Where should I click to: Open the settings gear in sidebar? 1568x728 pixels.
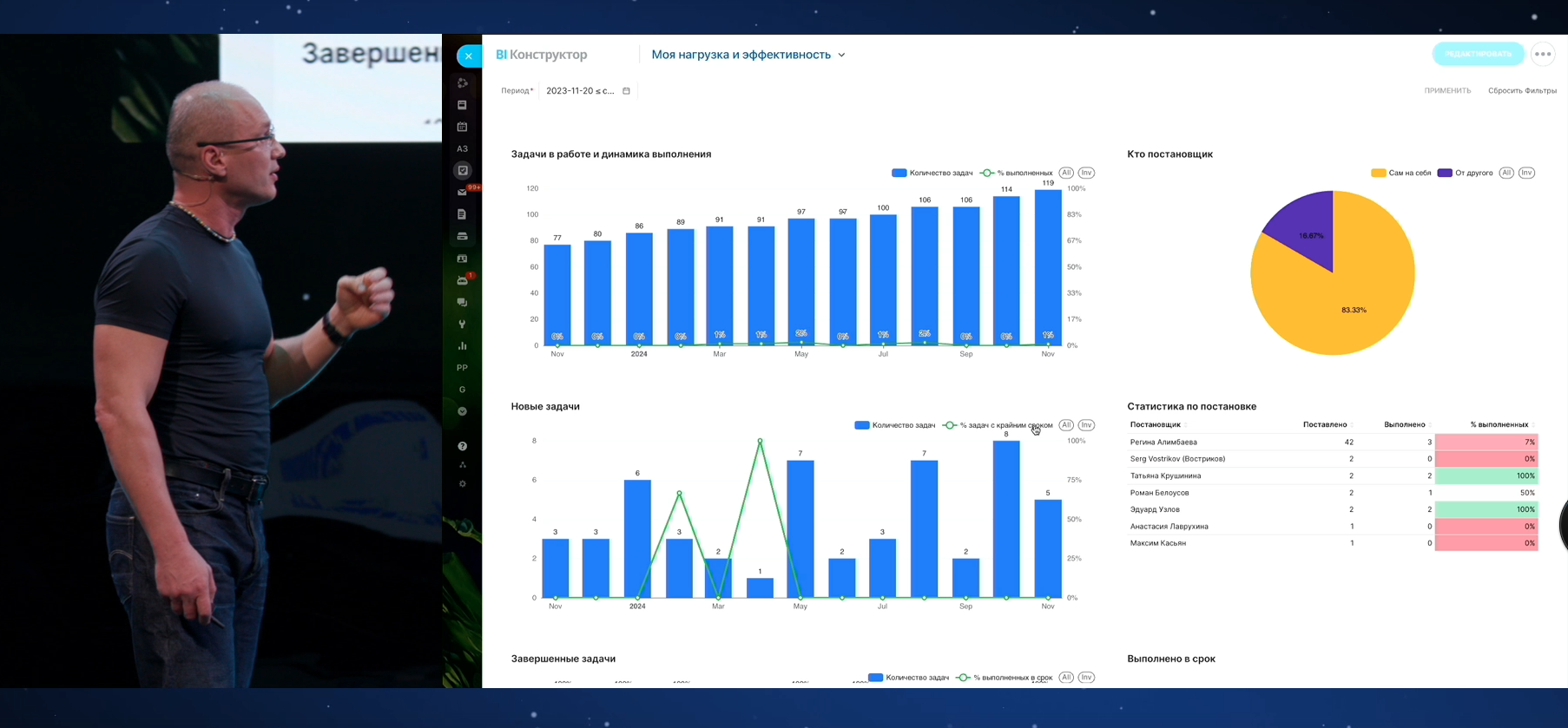463,484
